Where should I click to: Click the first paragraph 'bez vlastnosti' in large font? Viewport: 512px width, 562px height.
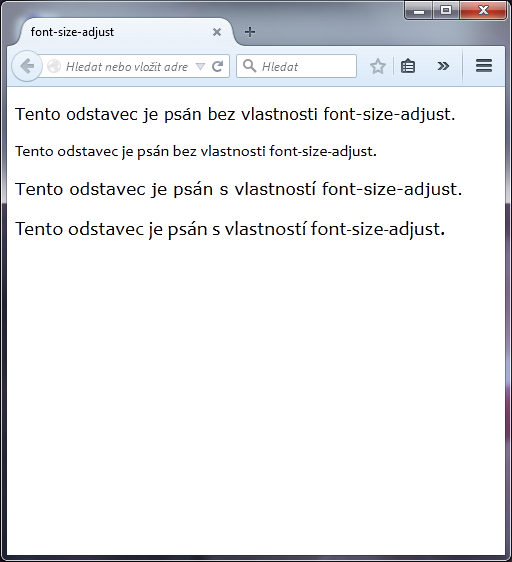click(x=235, y=114)
